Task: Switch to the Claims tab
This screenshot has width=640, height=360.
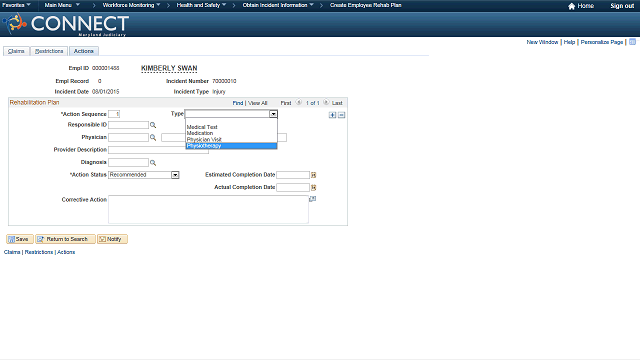Action: click(16, 51)
